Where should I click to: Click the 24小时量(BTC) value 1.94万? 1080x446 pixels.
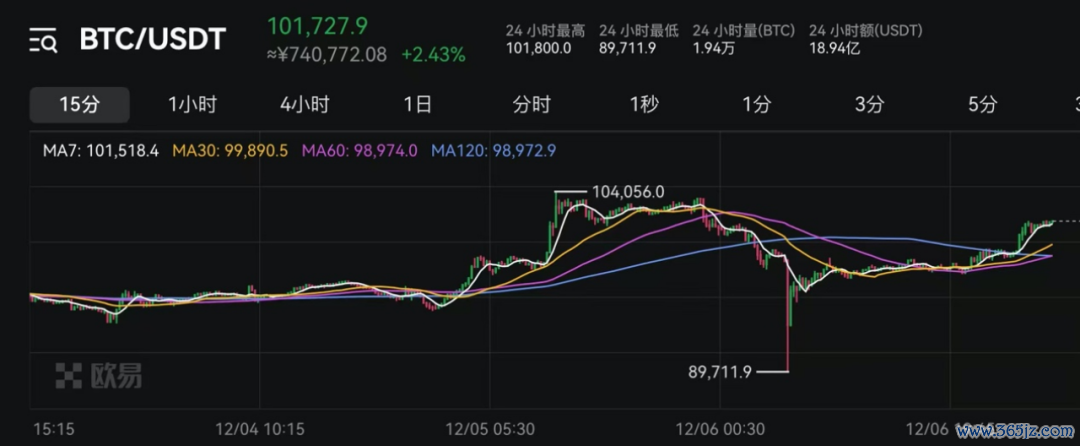714,48
